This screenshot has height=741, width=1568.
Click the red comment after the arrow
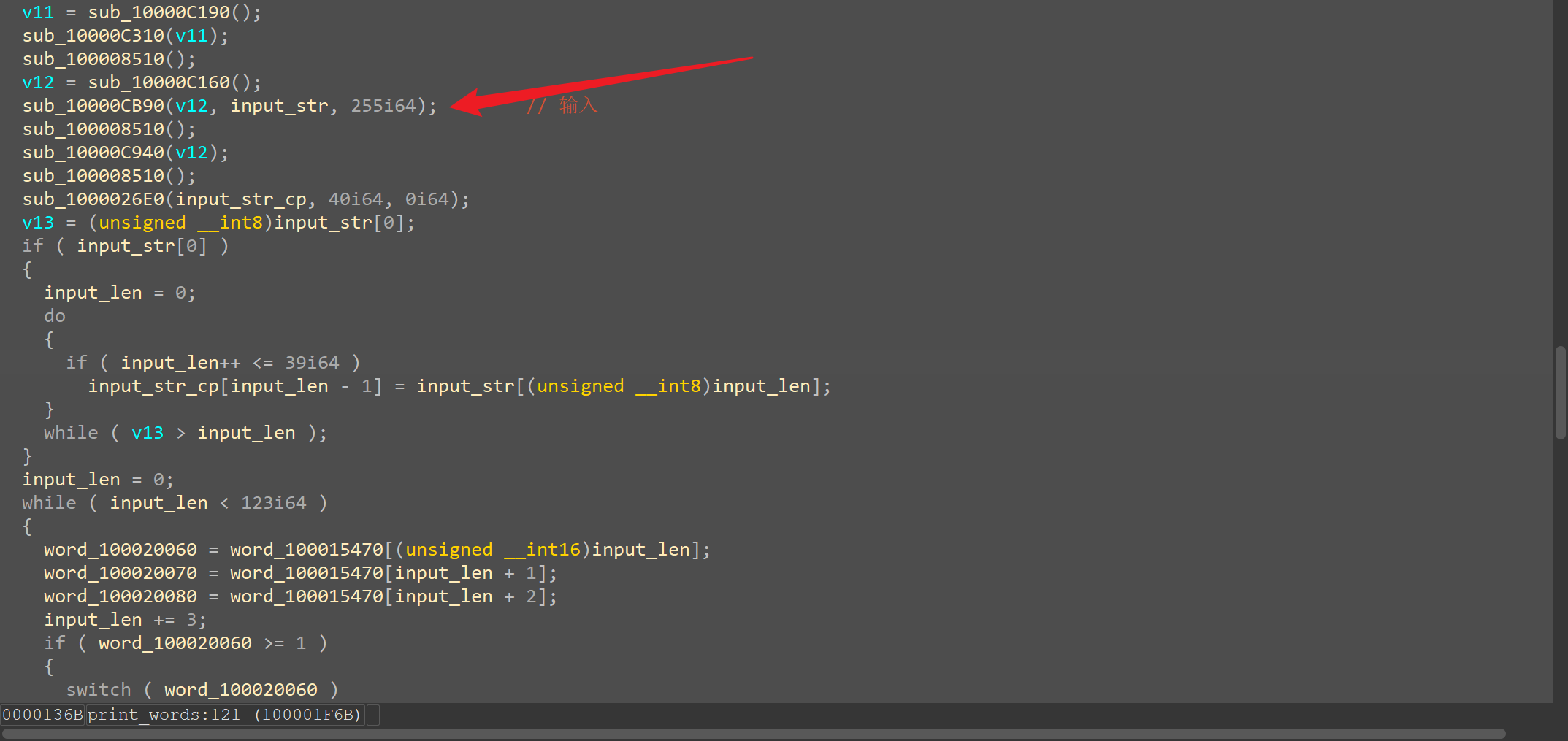(x=562, y=106)
